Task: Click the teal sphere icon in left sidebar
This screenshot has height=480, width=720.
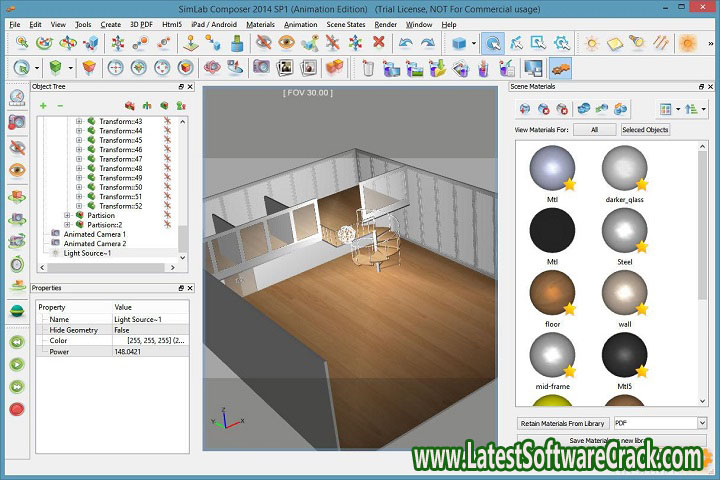Action: 17,311
